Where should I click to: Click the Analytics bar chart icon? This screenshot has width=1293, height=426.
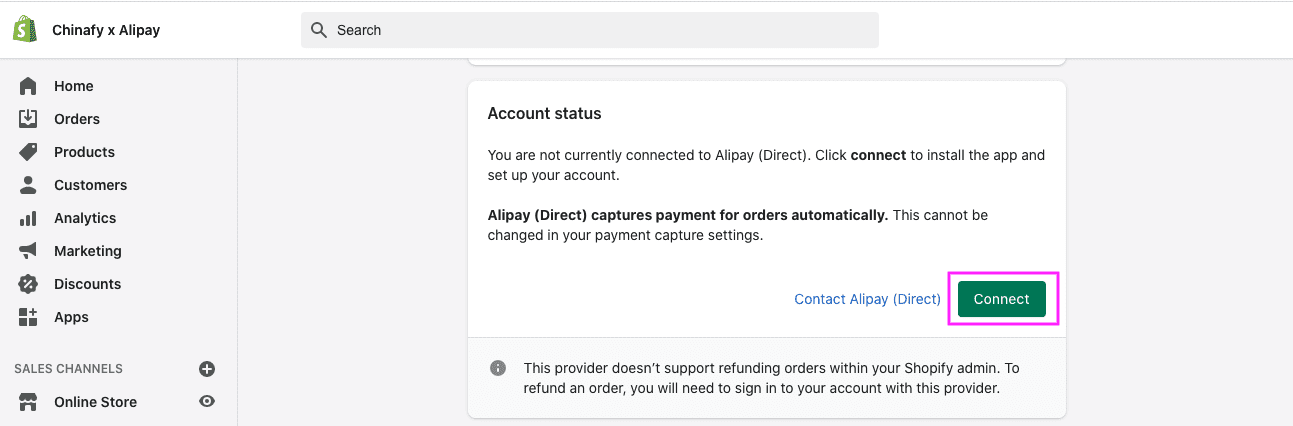[x=28, y=218]
